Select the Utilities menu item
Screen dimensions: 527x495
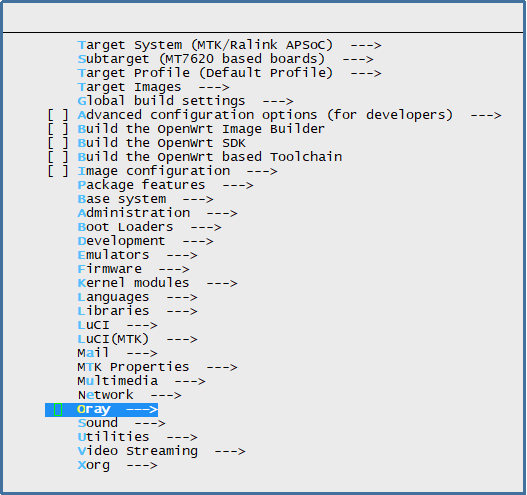click(137, 437)
